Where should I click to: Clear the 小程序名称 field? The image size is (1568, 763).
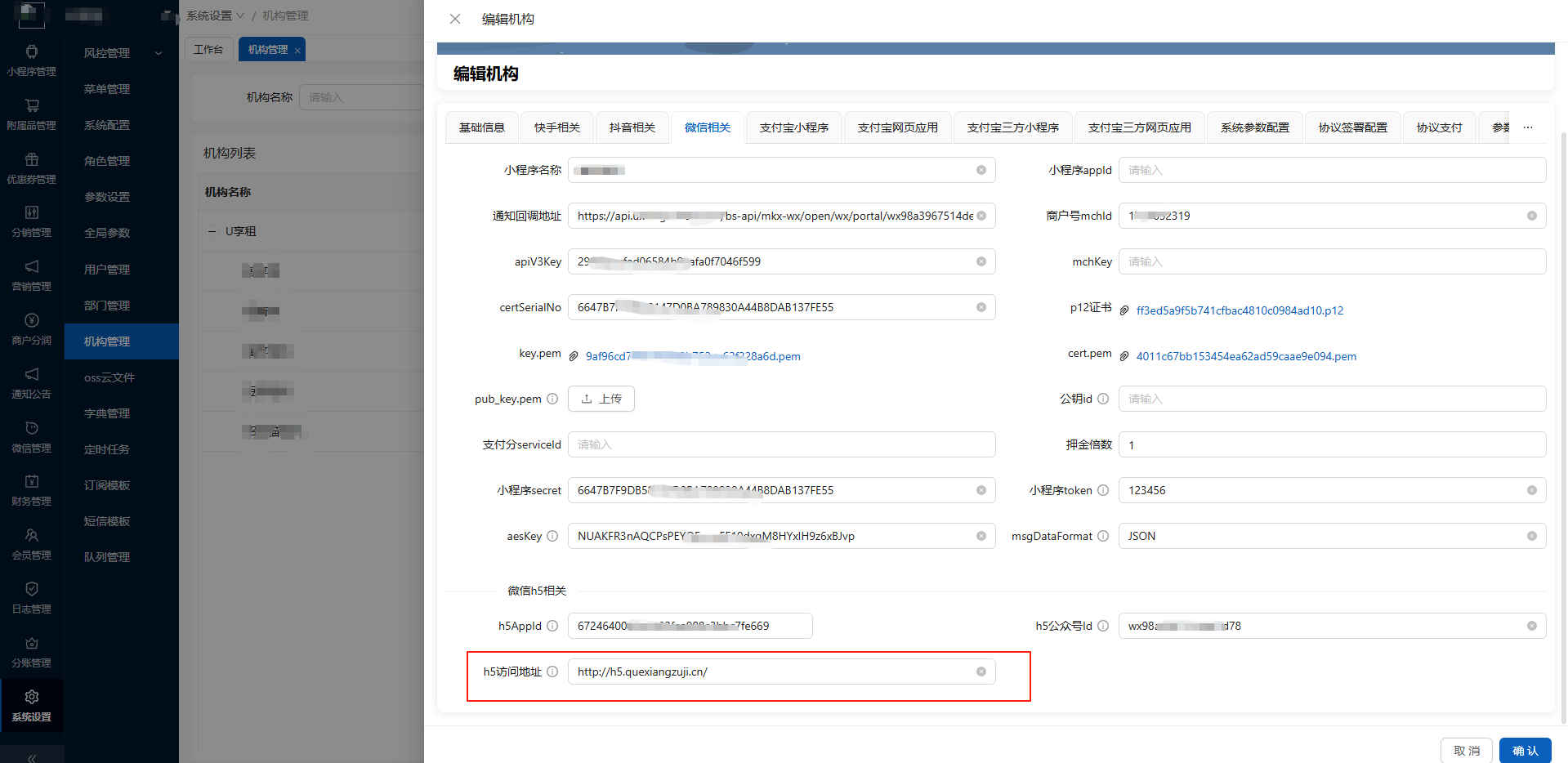pos(981,170)
